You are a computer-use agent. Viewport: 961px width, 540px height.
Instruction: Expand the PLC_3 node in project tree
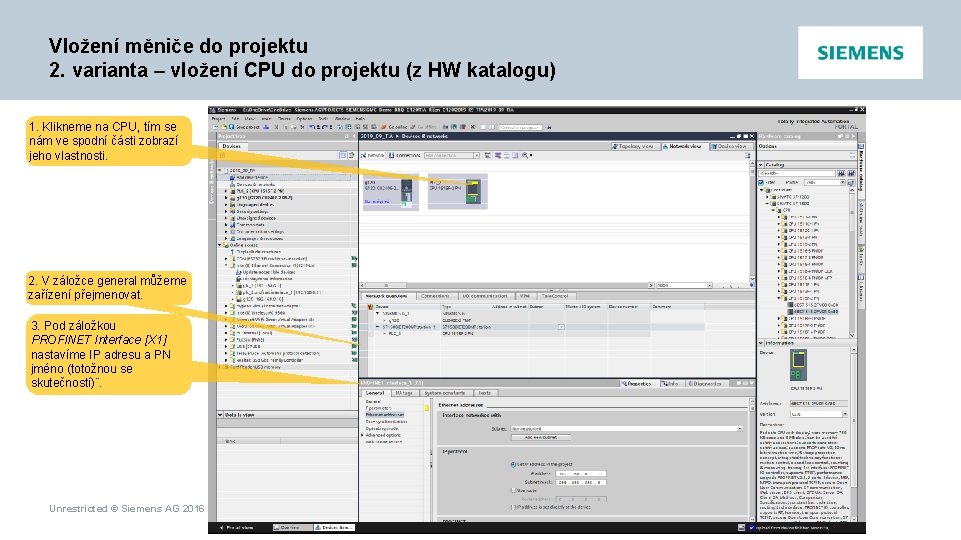point(226,191)
